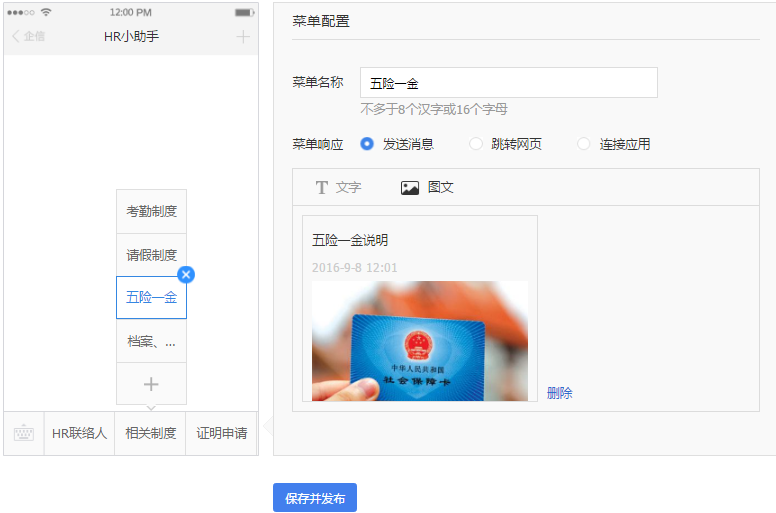Open the 档案、... submenu item
Image resolution: width=776 pixels, height=513 pixels.
(x=151, y=341)
